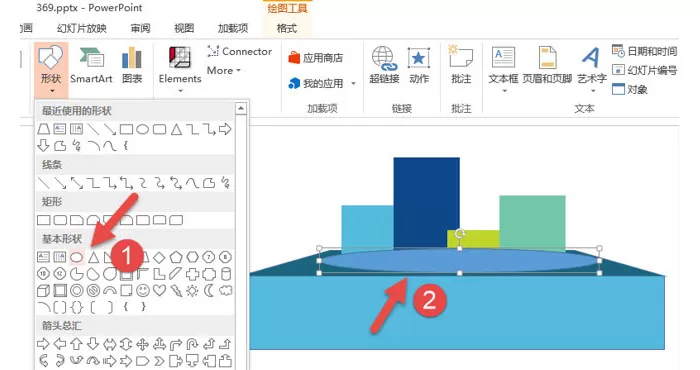
Task: Expand the 艺术字 WordArt gallery
Action: coord(592,70)
